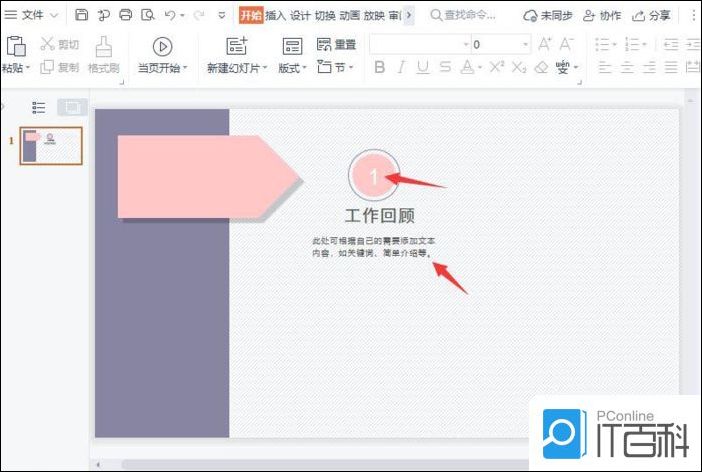702x472 pixels.
Task: Click the clear formatting eraser icon
Action: pyautogui.click(x=542, y=68)
